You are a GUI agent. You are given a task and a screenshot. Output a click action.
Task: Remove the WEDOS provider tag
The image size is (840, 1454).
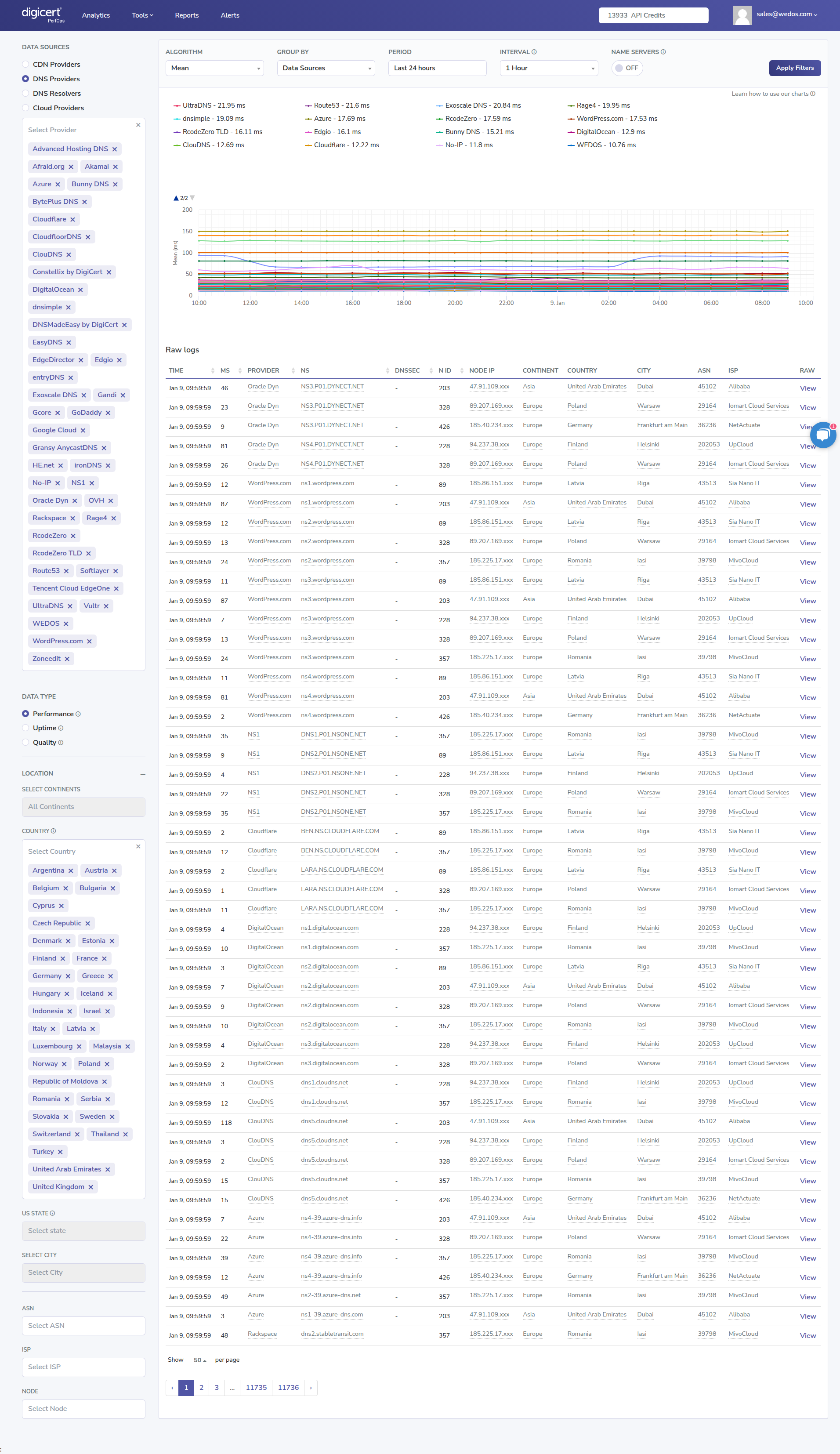(x=66, y=624)
